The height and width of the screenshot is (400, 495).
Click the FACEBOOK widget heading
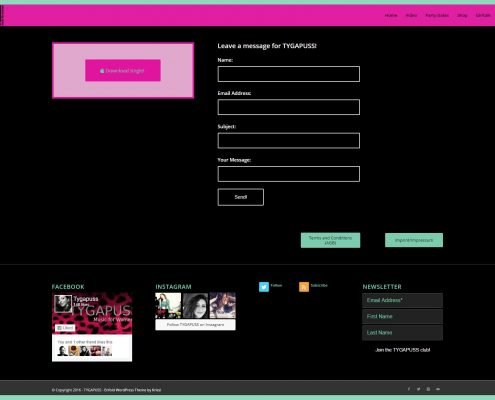(68, 287)
